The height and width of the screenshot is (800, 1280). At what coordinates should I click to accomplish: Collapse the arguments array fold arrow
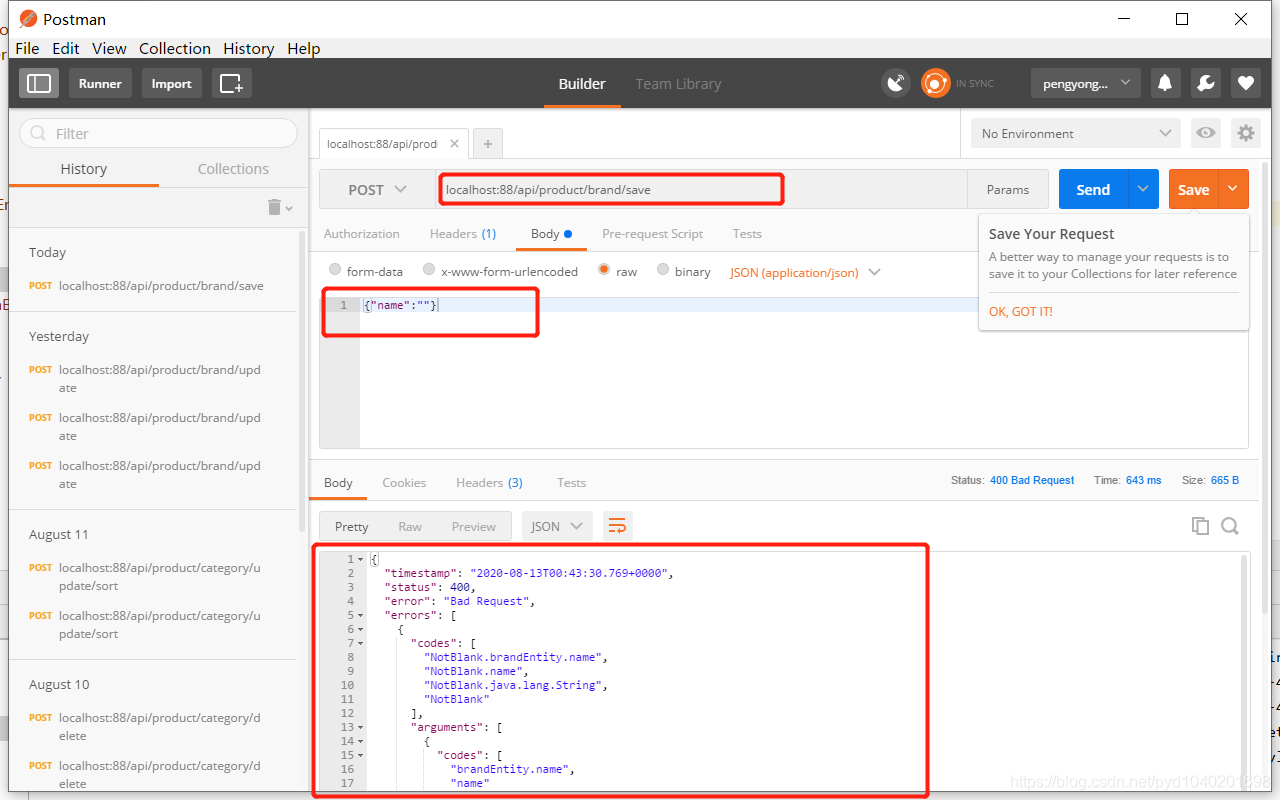(360, 728)
